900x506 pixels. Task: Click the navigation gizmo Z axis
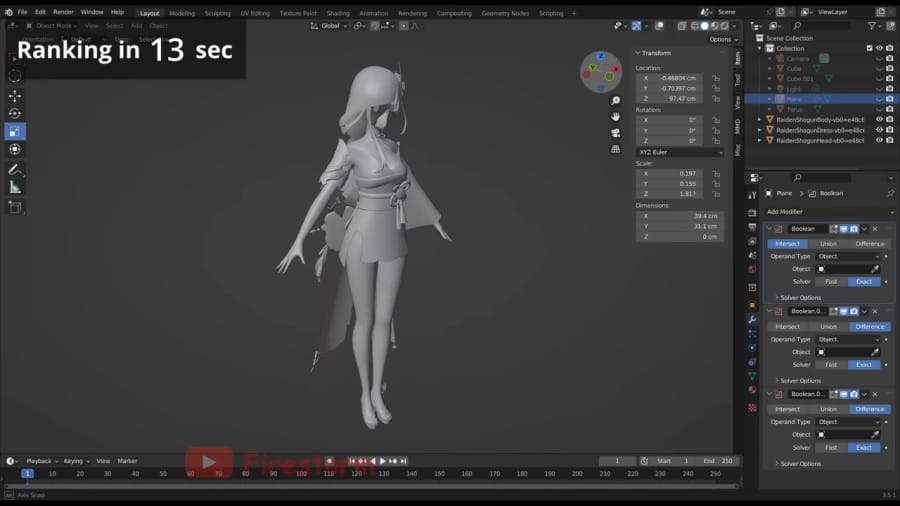pos(601,56)
